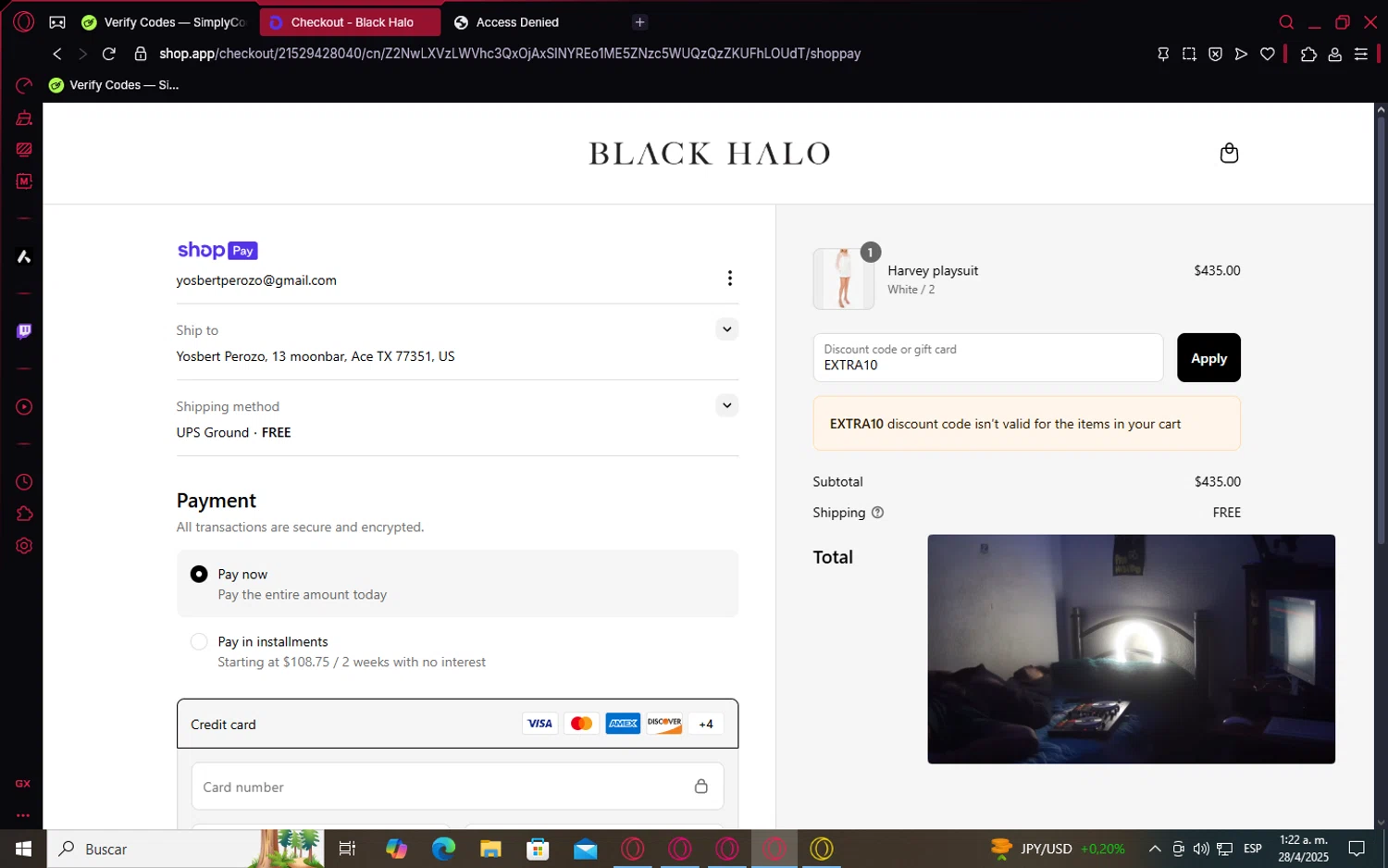Select the Credit card payment method
Viewport: 1388px width, 868px height.
coord(457,724)
